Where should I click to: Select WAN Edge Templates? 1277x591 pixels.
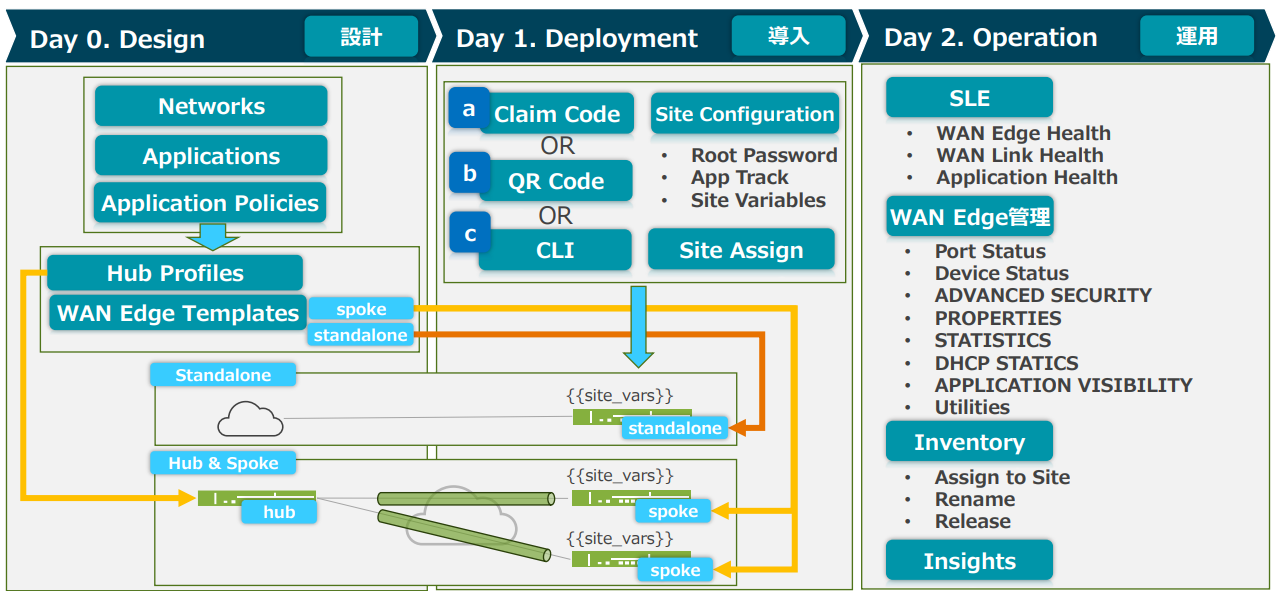[178, 313]
